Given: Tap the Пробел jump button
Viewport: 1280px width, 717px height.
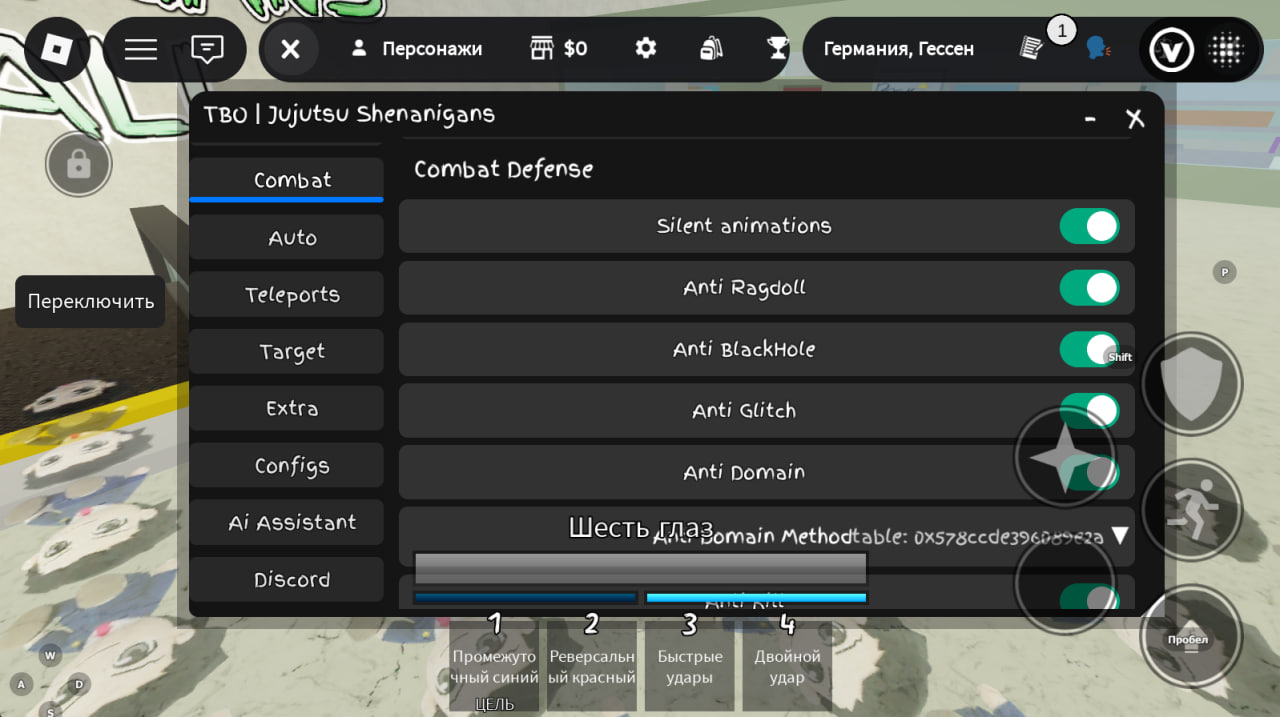Looking at the screenshot, I should pyautogui.click(x=1190, y=637).
